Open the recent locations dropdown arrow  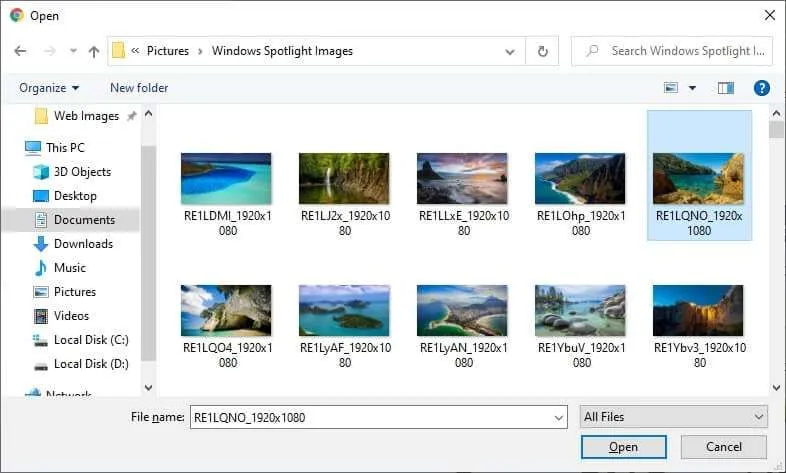click(x=73, y=51)
